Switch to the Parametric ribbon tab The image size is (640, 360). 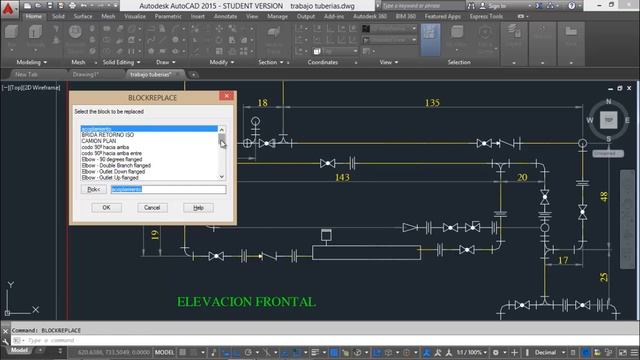pos(168,16)
